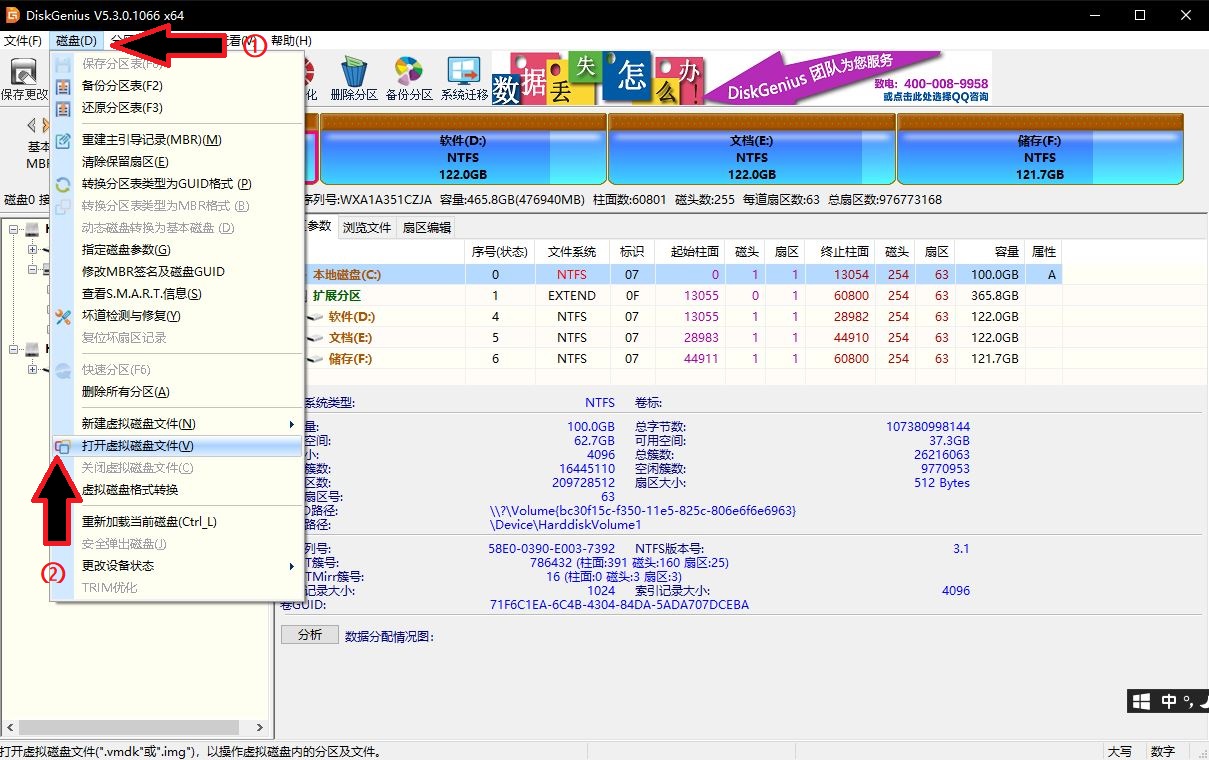Click the 分析 button

[310, 635]
